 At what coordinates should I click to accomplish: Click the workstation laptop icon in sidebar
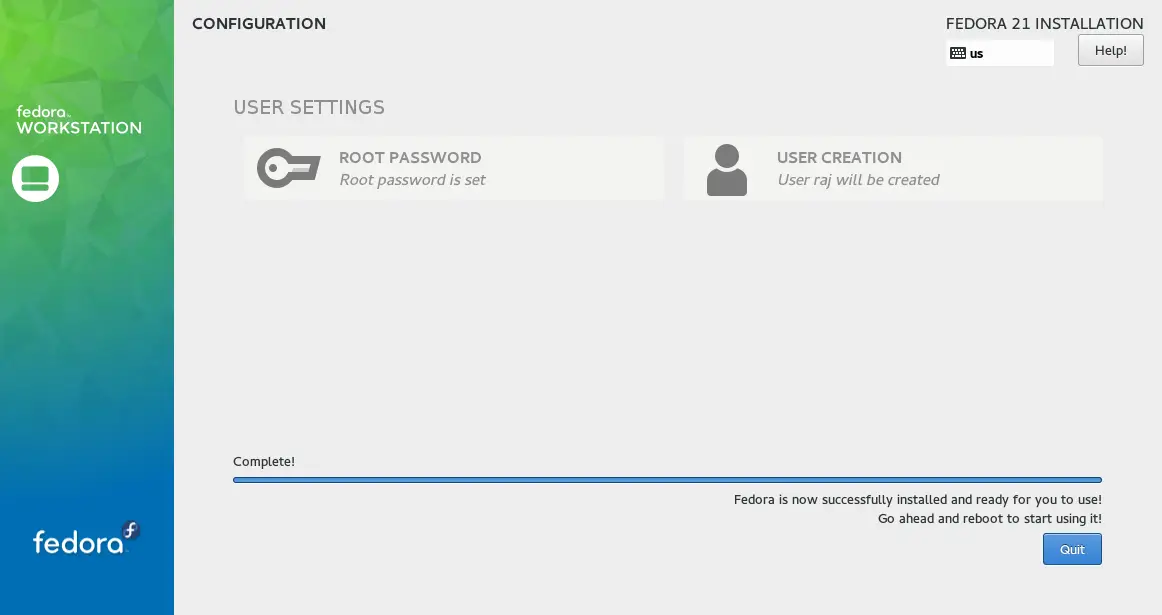tap(36, 178)
